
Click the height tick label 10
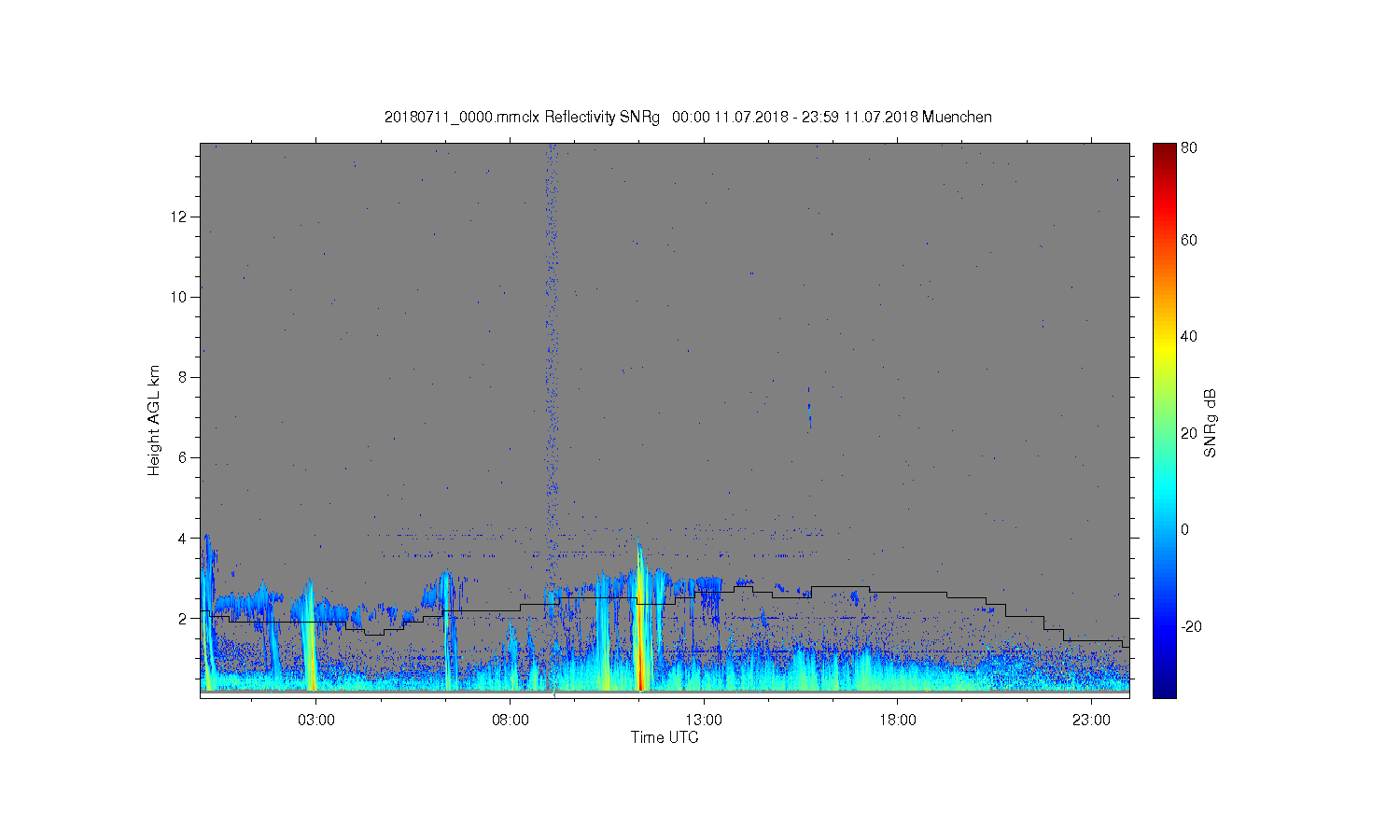tap(180, 297)
